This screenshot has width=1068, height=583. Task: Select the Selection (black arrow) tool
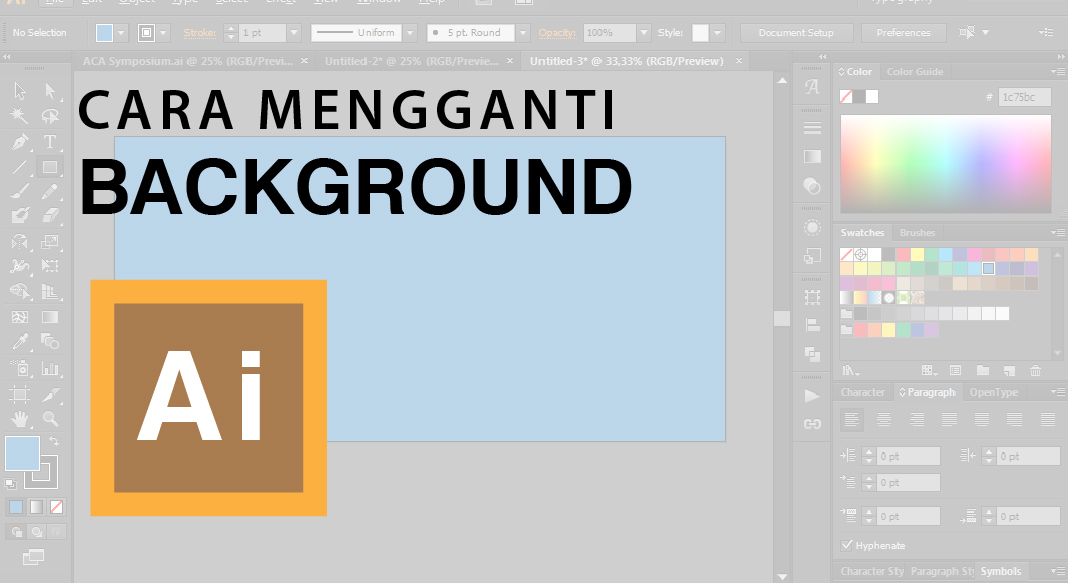(20, 91)
